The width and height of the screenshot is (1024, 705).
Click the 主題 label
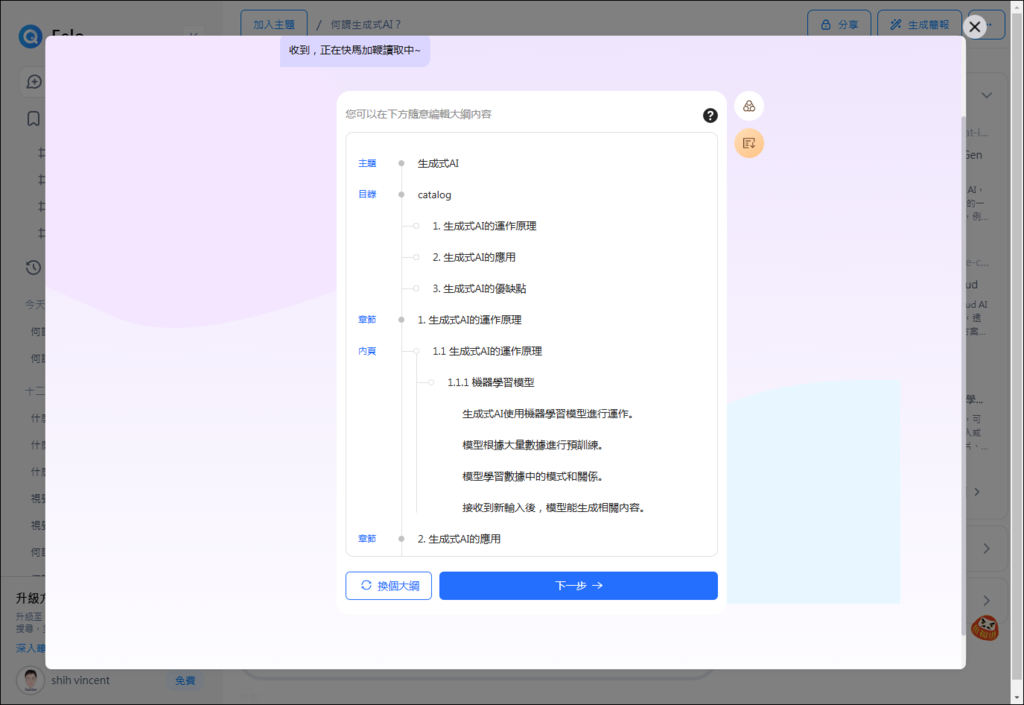(x=367, y=163)
